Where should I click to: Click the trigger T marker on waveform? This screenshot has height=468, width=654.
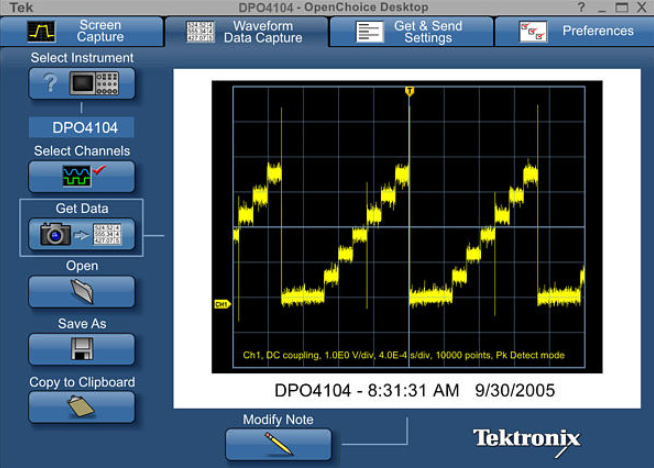pos(410,91)
